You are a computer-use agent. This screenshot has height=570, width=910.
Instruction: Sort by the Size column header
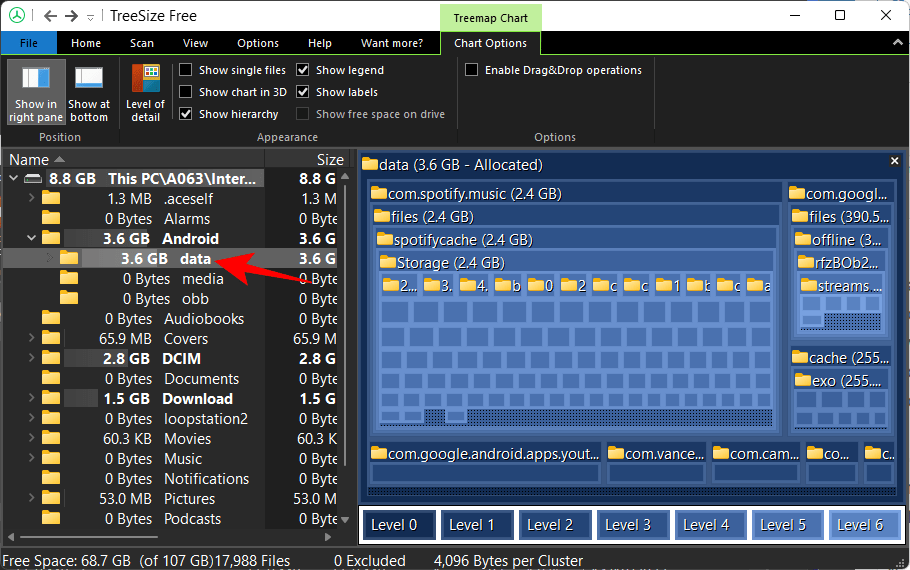pos(305,159)
